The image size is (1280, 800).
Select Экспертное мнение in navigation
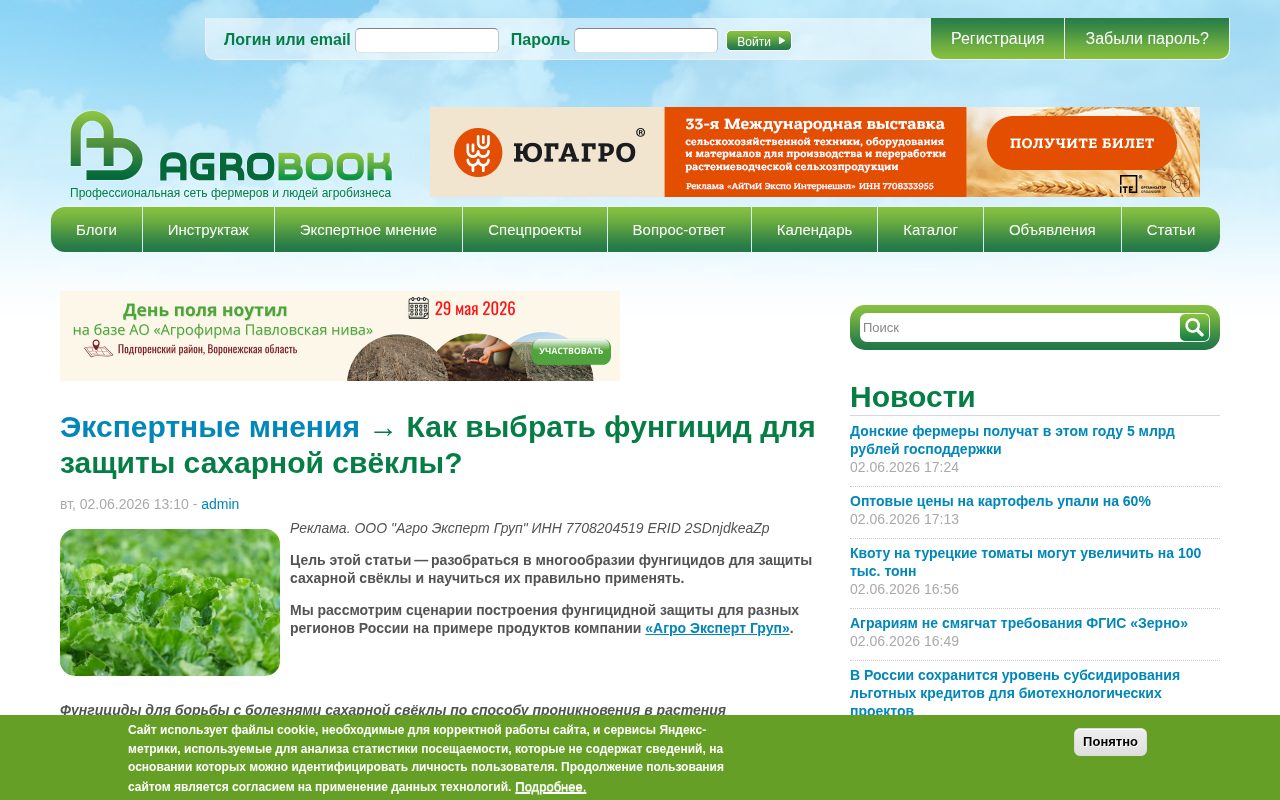[x=368, y=230]
